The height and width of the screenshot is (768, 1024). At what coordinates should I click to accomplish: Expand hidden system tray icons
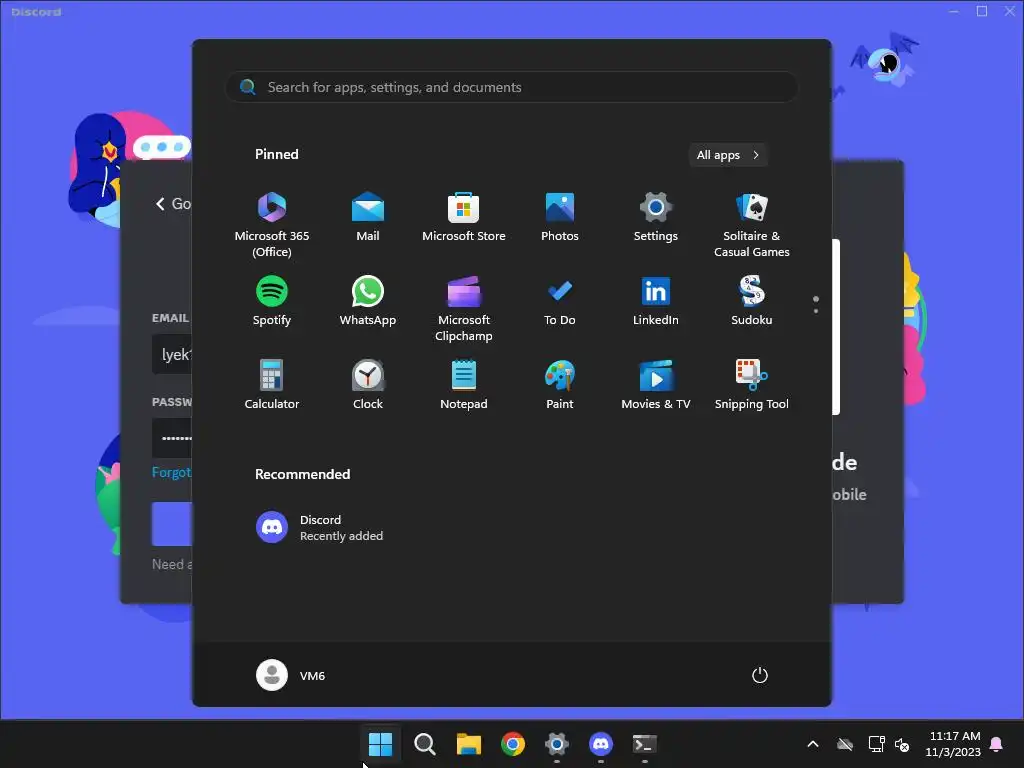(813, 744)
